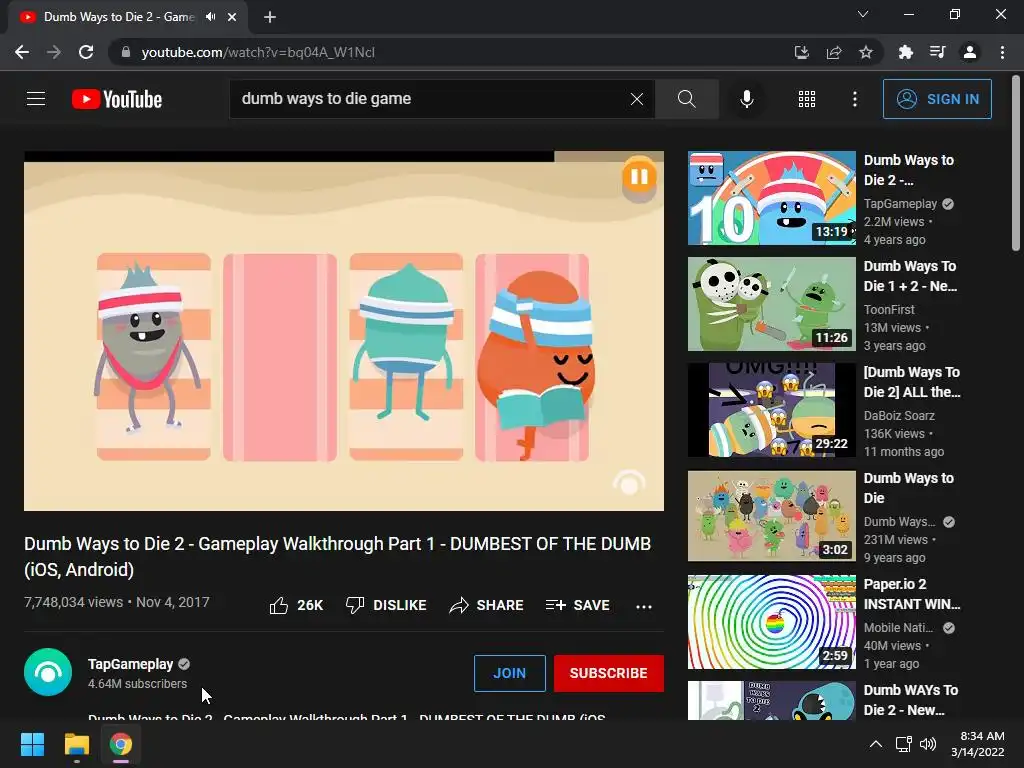Open the 3:02 Dumb Ways to Die thumbnail

pos(771,516)
